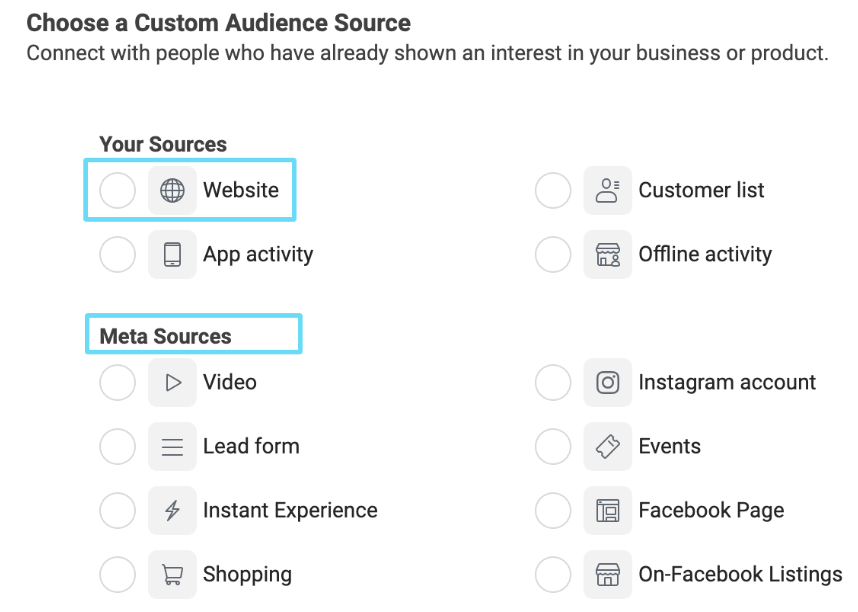Click the Offline activity store icon
This screenshot has height=612, width=858.
tap(608, 255)
